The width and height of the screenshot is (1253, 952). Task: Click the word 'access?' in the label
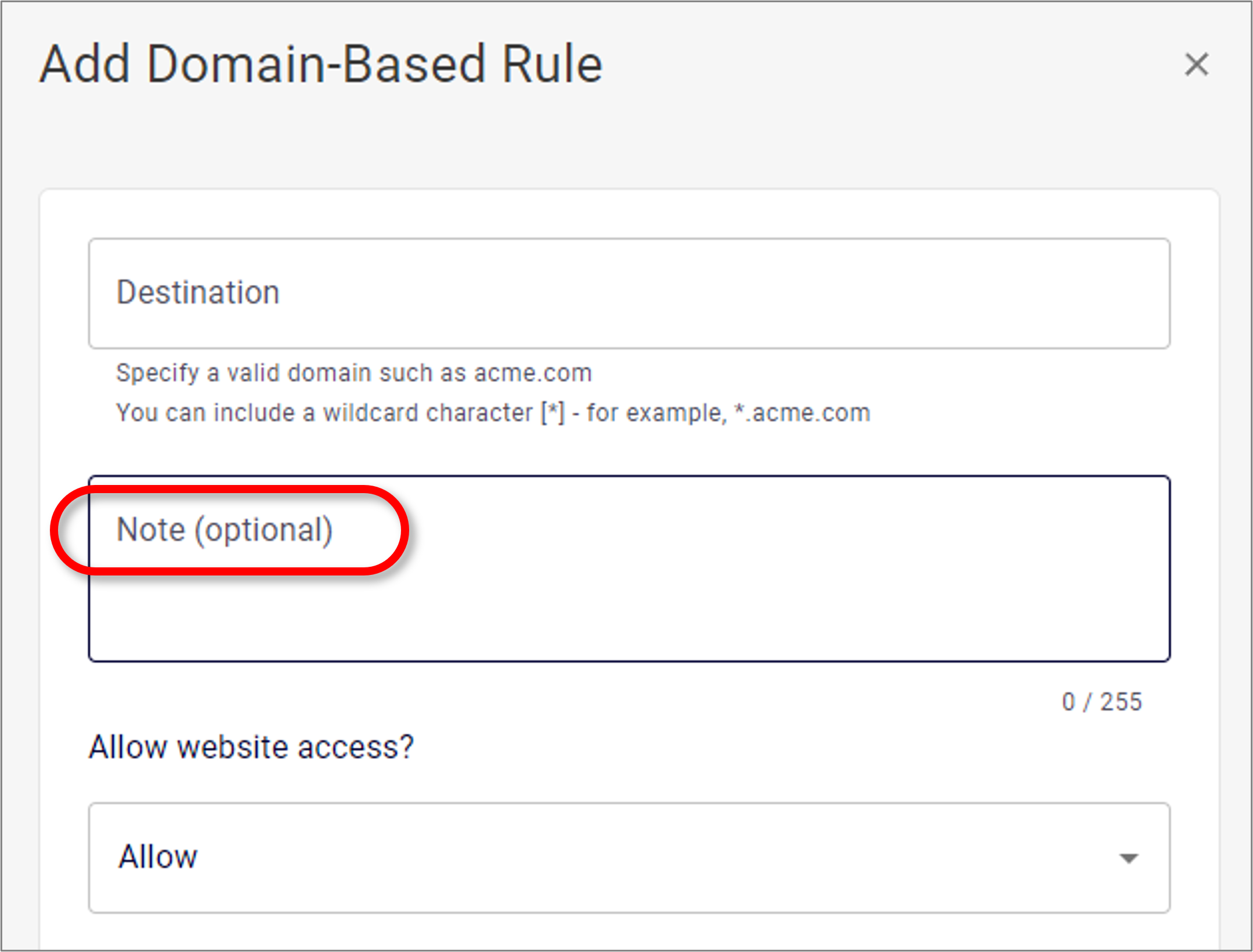coord(355,747)
